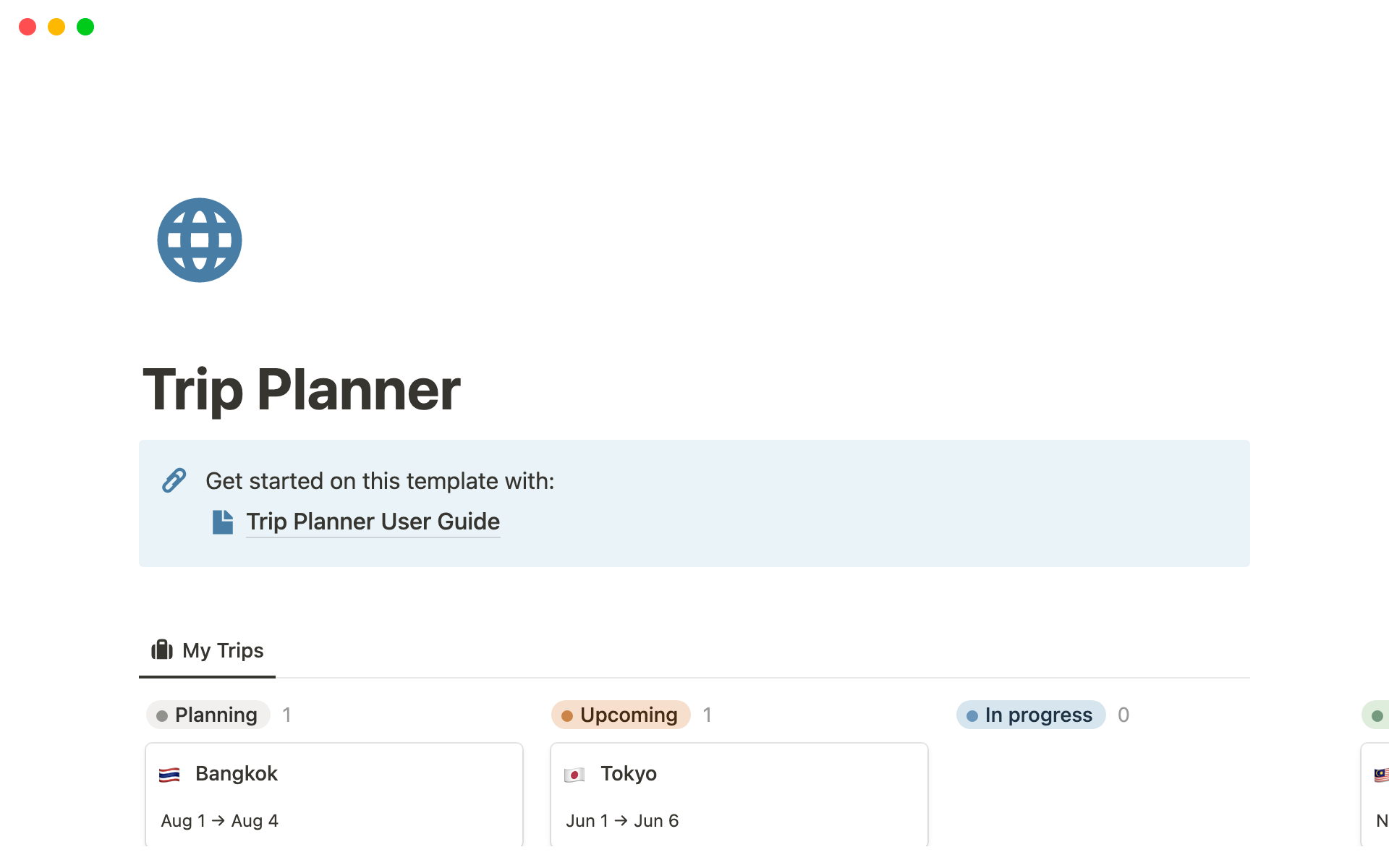
Task: Click the partially visible Malaysia flag icon
Action: [x=1381, y=775]
